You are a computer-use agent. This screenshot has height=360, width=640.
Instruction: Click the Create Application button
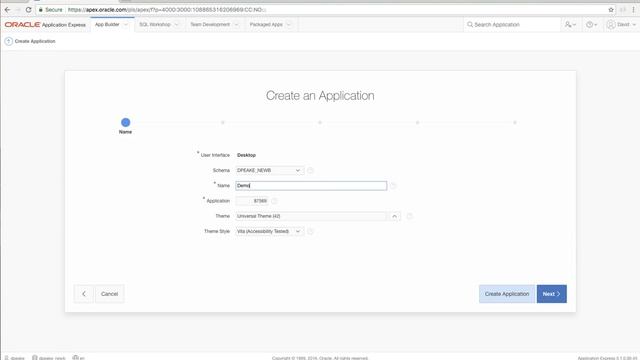pos(507,294)
